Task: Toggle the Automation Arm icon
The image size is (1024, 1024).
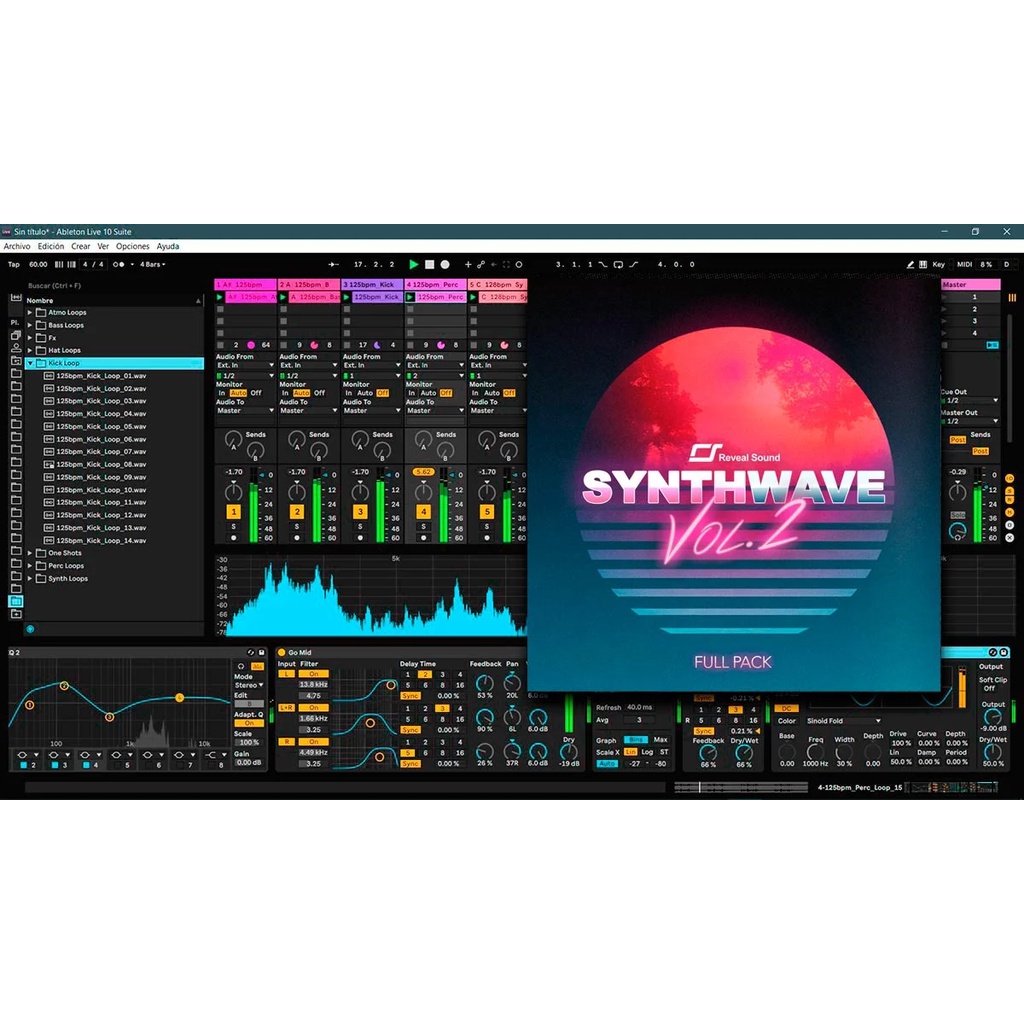Action: (481, 264)
